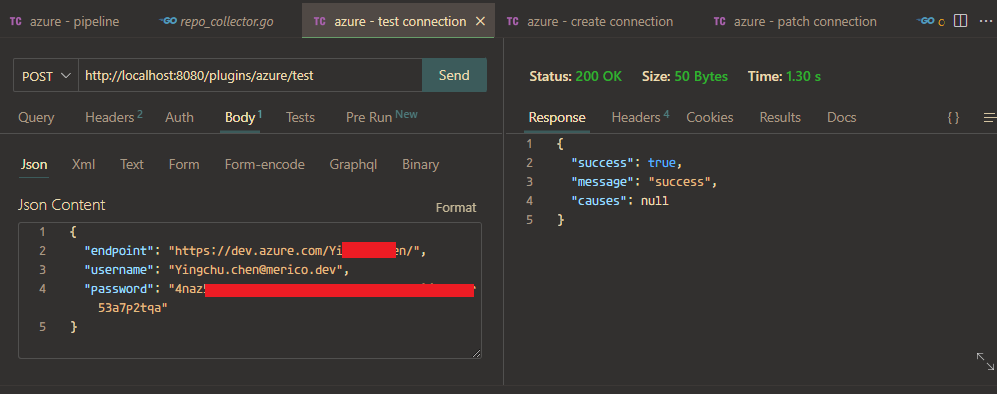Format the Json content
Image resolution: width=997 pixels, height=394 pixels.
pos(456,208)
